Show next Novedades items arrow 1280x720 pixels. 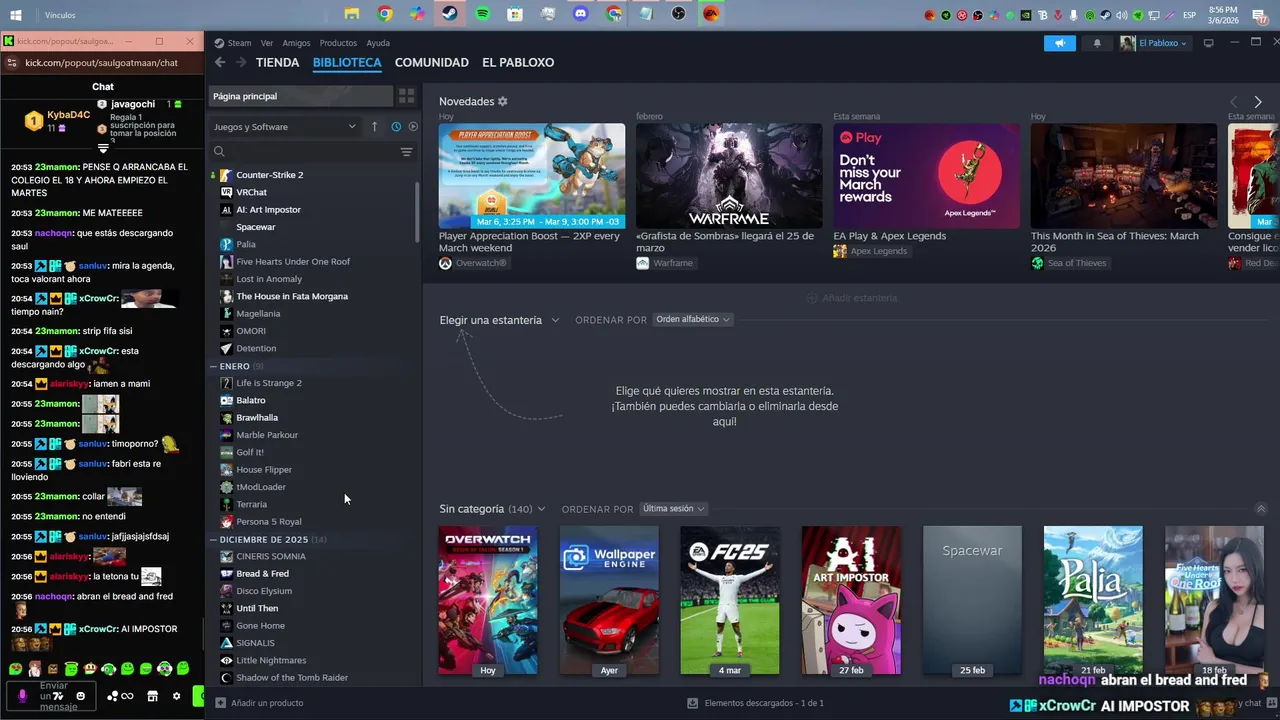(x=1258, y=102)
